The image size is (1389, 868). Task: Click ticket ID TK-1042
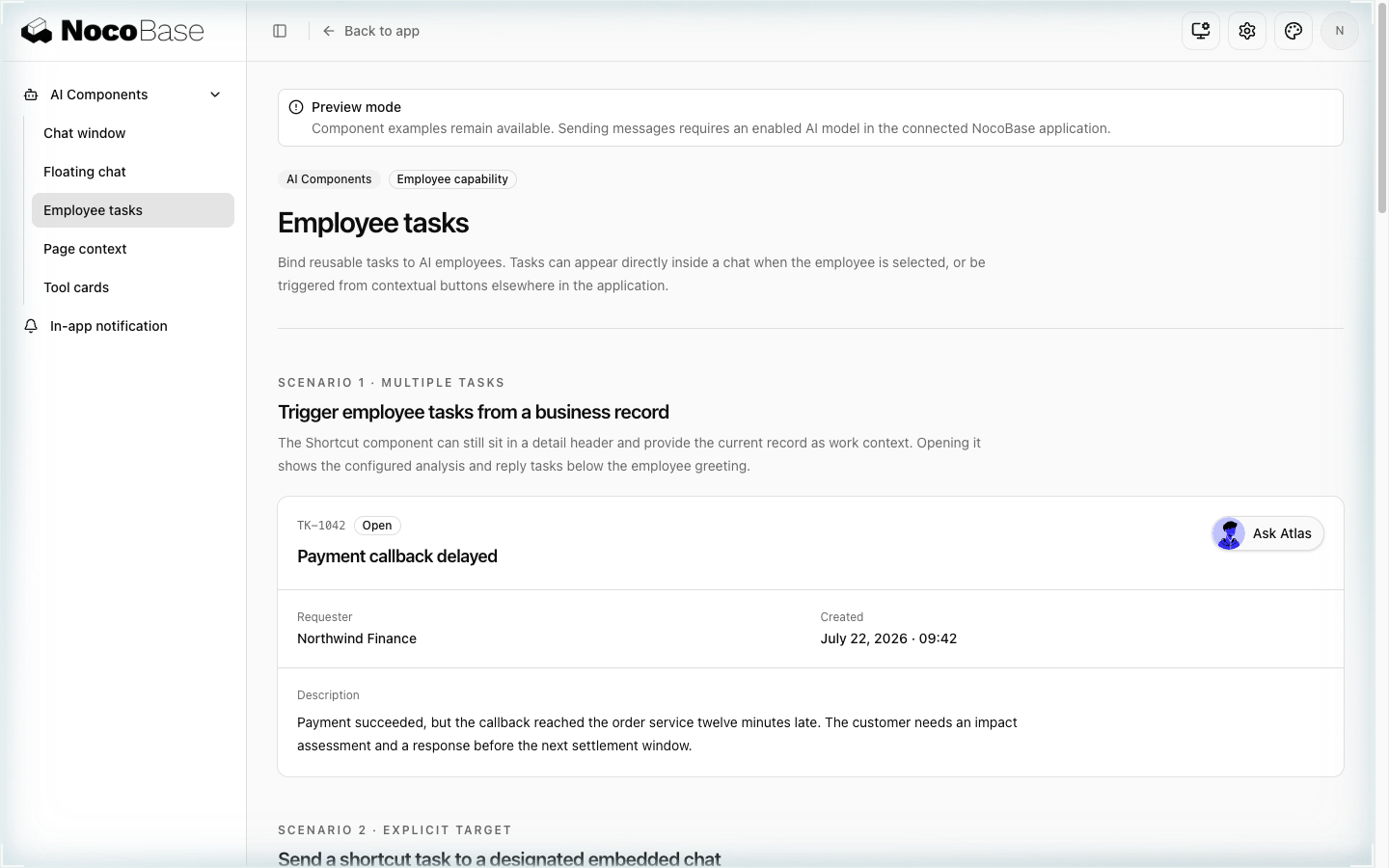tap(321, 526)
